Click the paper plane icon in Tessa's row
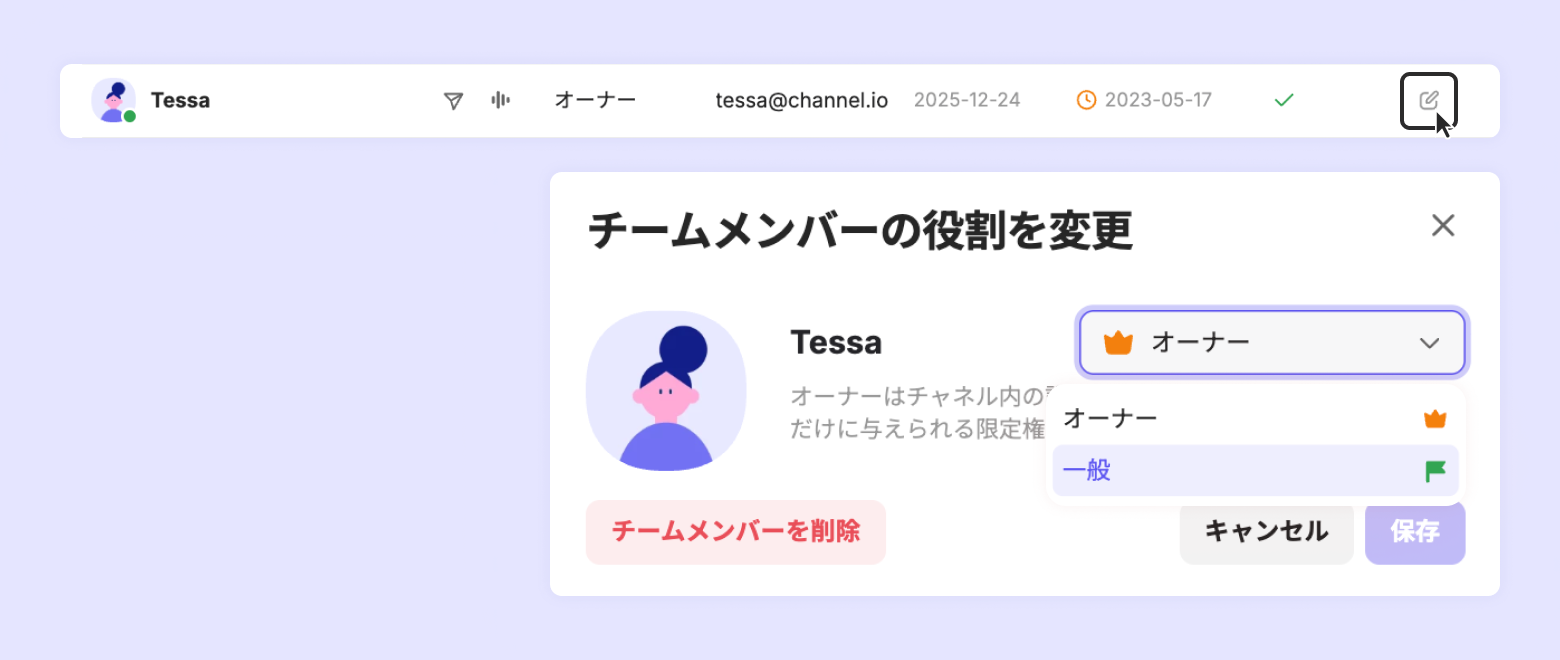The width and height of the screenshot is (1560, 660). (453, 101)
